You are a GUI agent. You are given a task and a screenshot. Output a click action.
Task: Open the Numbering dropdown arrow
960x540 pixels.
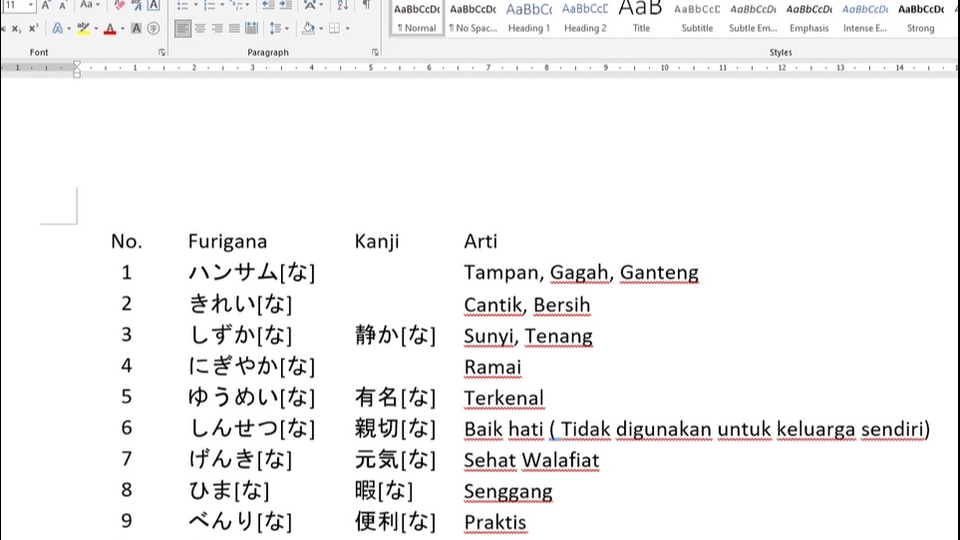pyautogui.click(x=222, y=5)
